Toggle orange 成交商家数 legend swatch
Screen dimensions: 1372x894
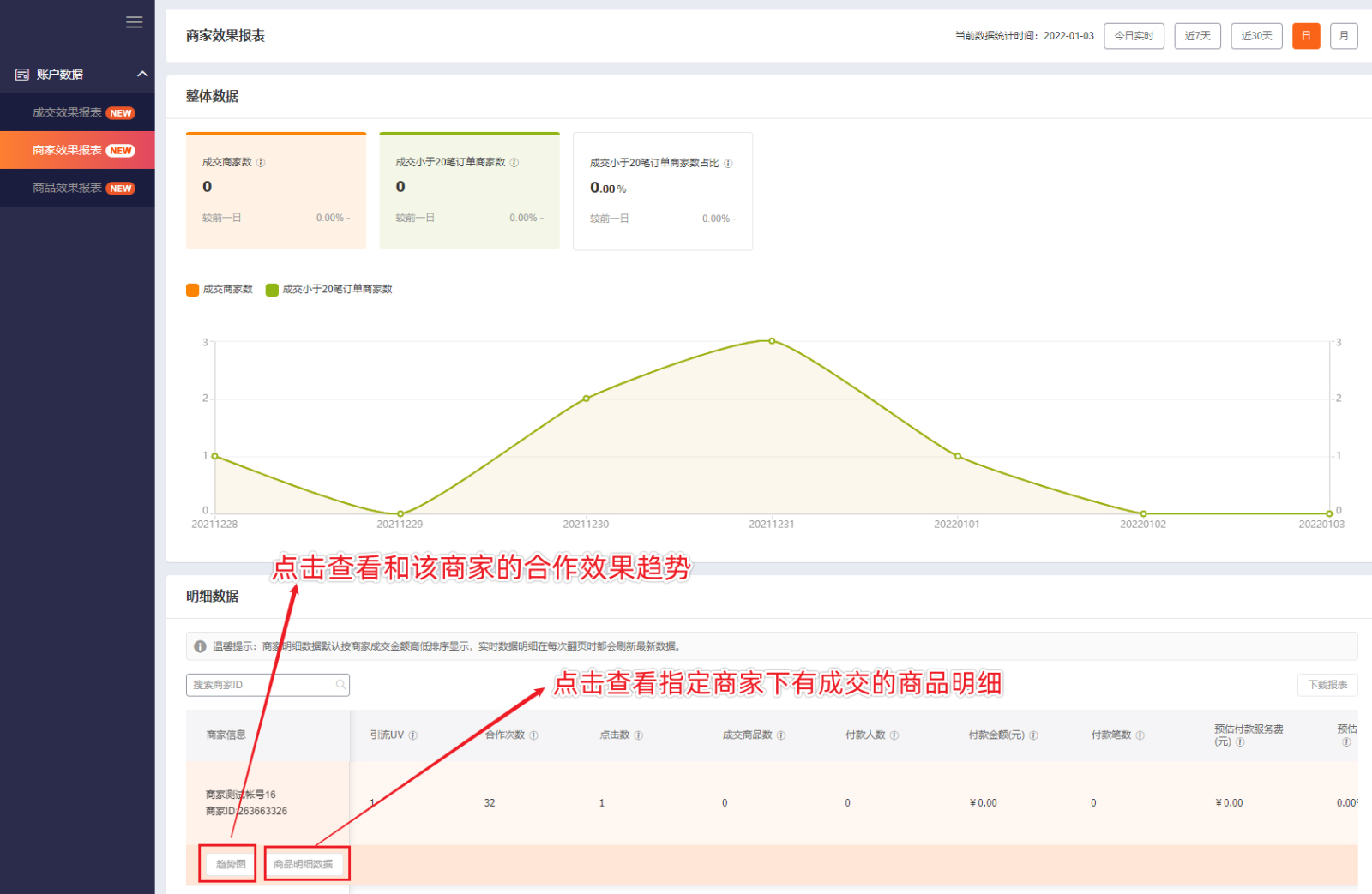coord(193,290)
